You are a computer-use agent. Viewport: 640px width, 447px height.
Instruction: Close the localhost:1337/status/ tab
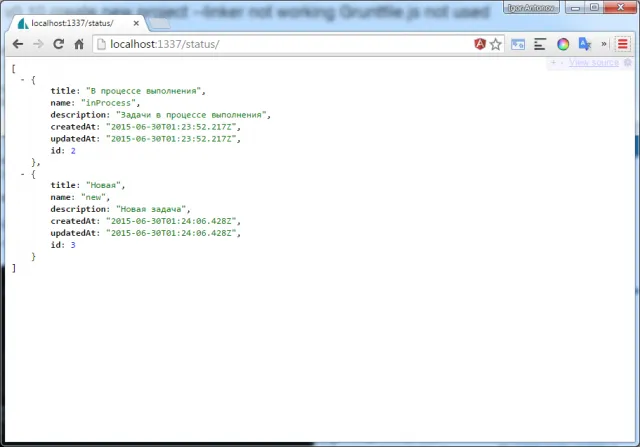point(136,23)
